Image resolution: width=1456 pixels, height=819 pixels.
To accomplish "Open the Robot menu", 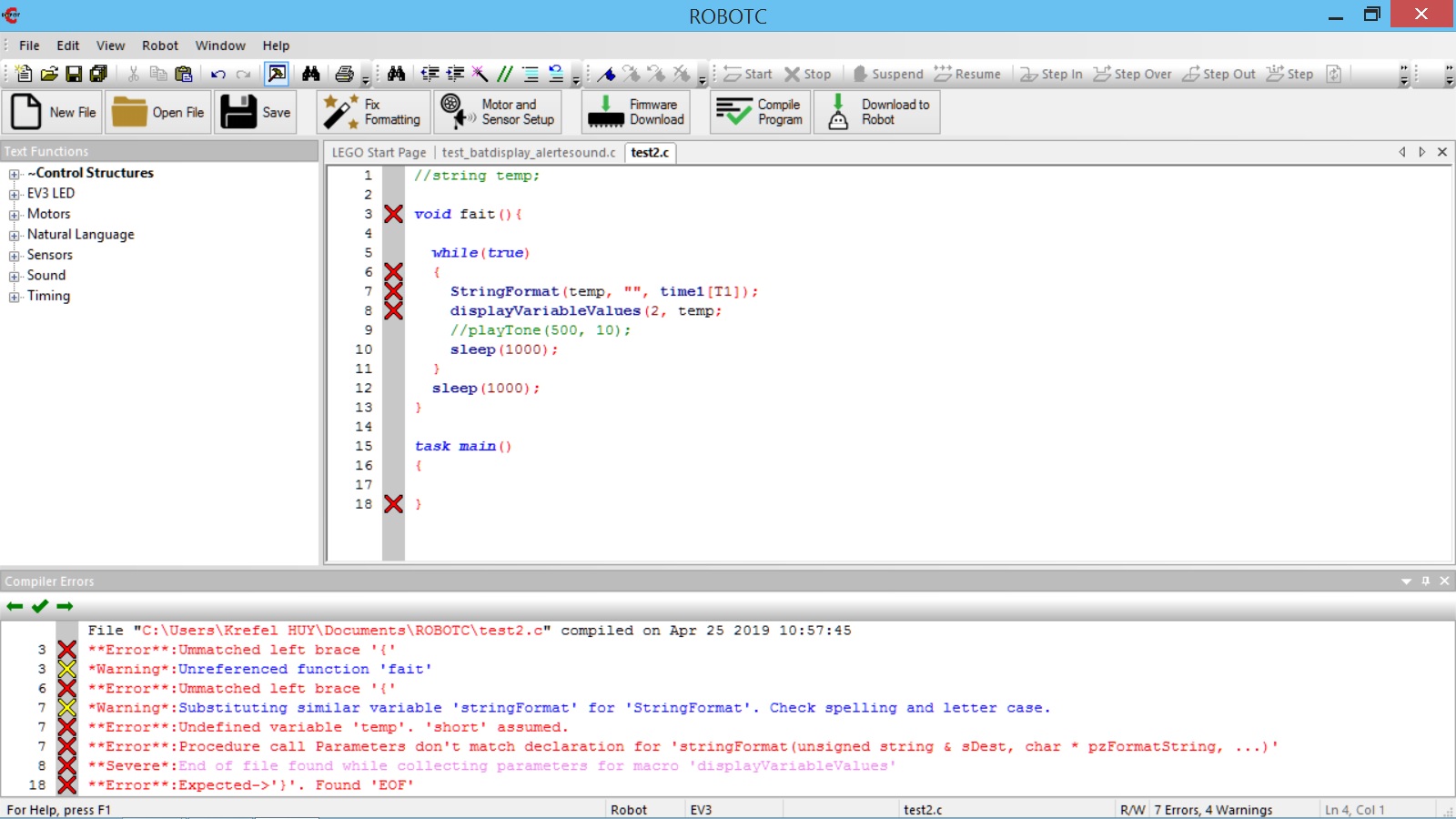I will [160, 45].
